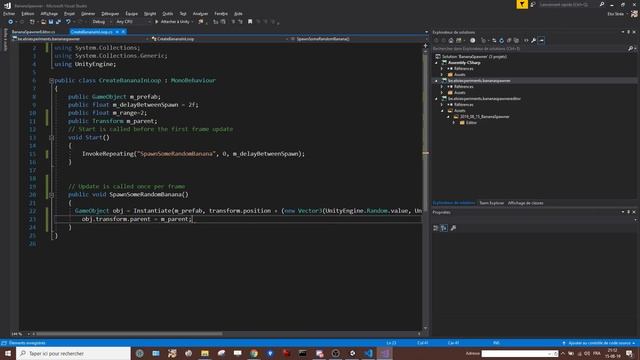This screenshot has height=360, width=640.
Task: Click the Collapse All icon in Solution Explorer
Action: pos(509,40)
